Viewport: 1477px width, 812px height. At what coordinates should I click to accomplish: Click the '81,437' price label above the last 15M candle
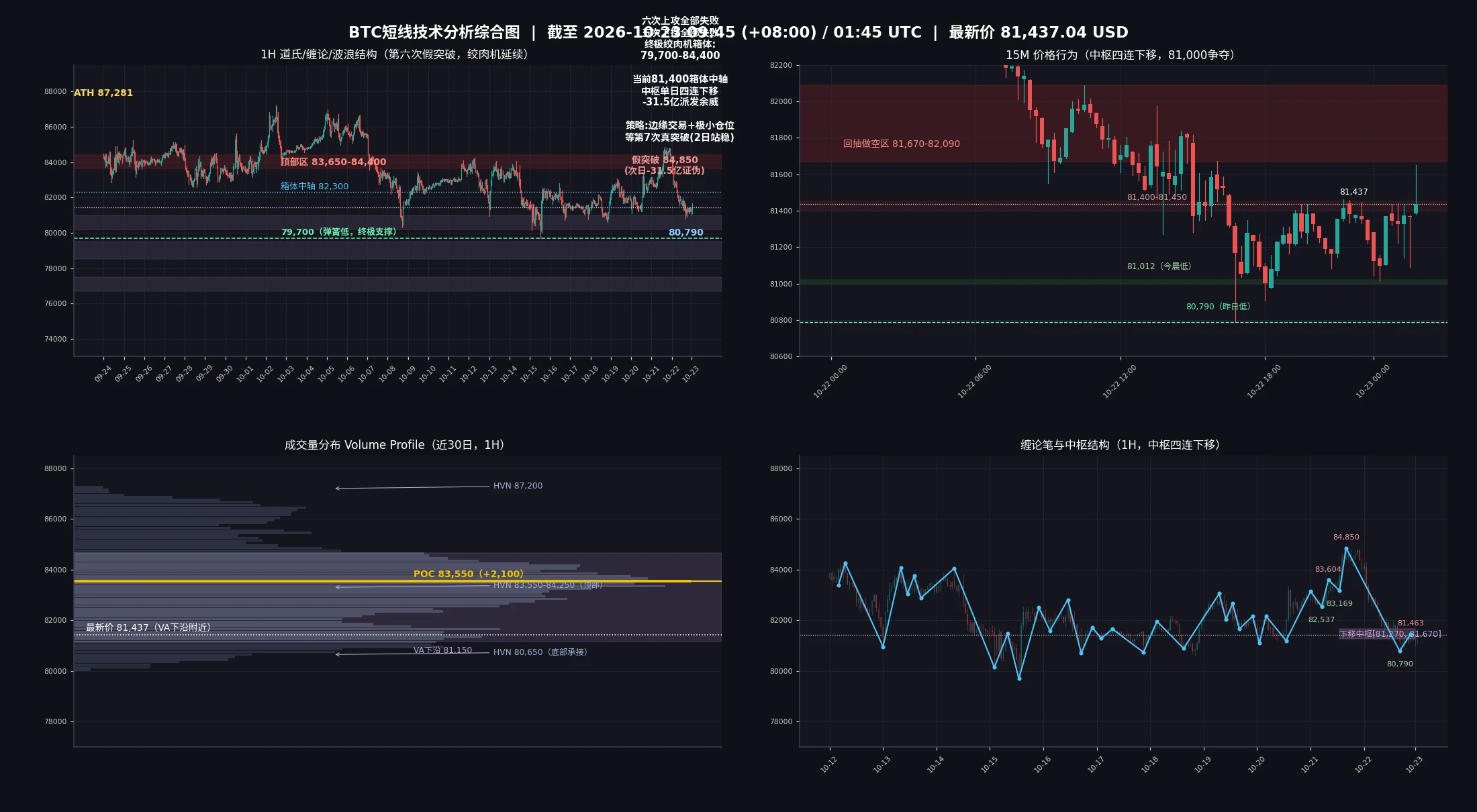[x=1353, y=192]
